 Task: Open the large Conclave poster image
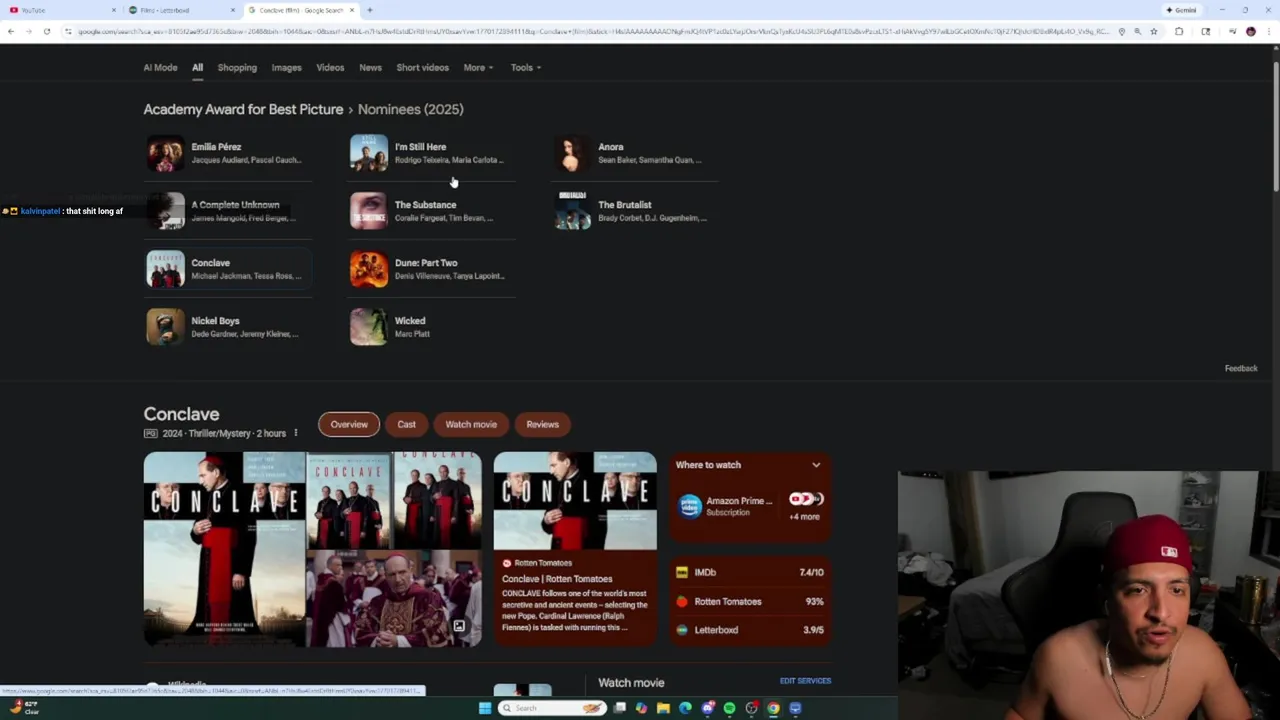coord(224,549)
